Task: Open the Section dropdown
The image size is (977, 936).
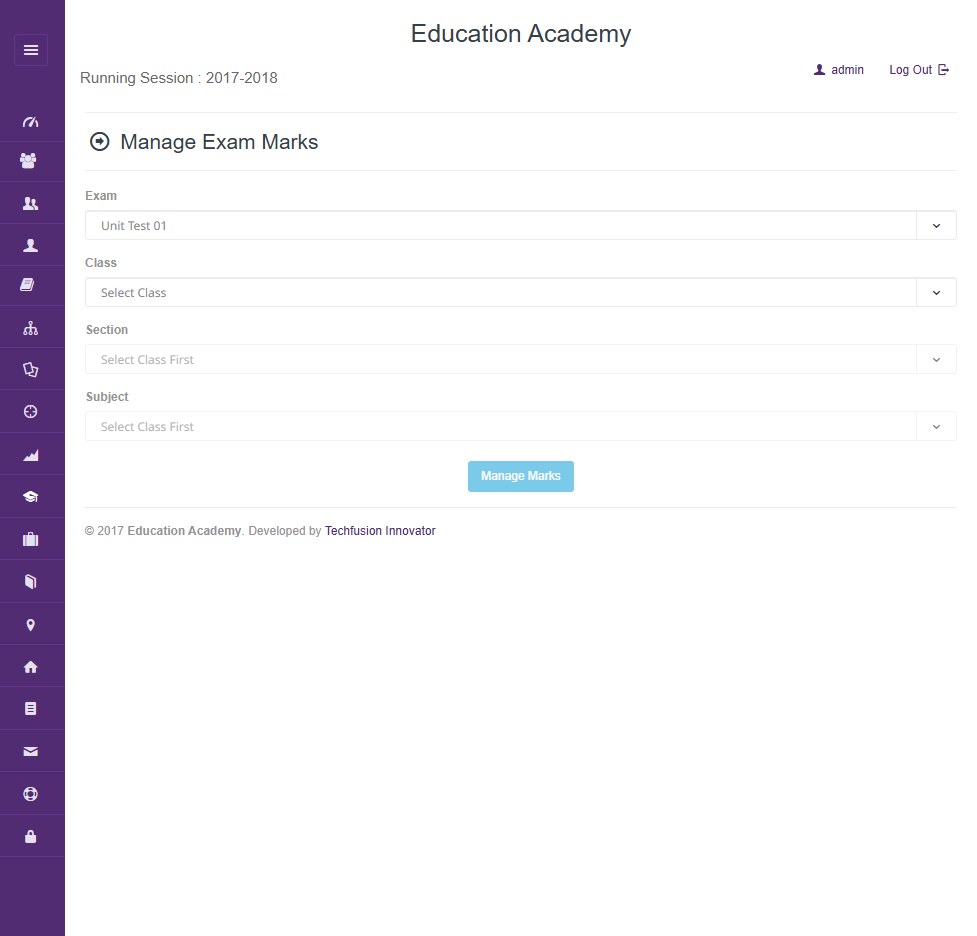Action: [x=520, y=360]
